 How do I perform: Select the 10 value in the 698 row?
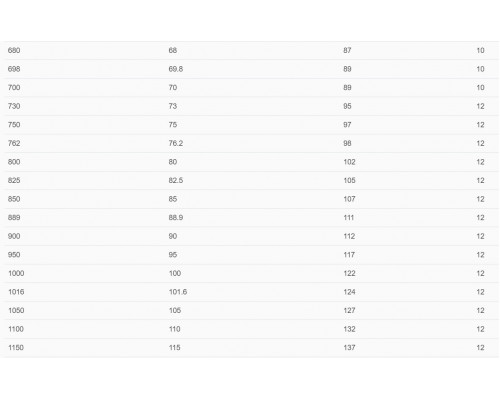[480, 69]
